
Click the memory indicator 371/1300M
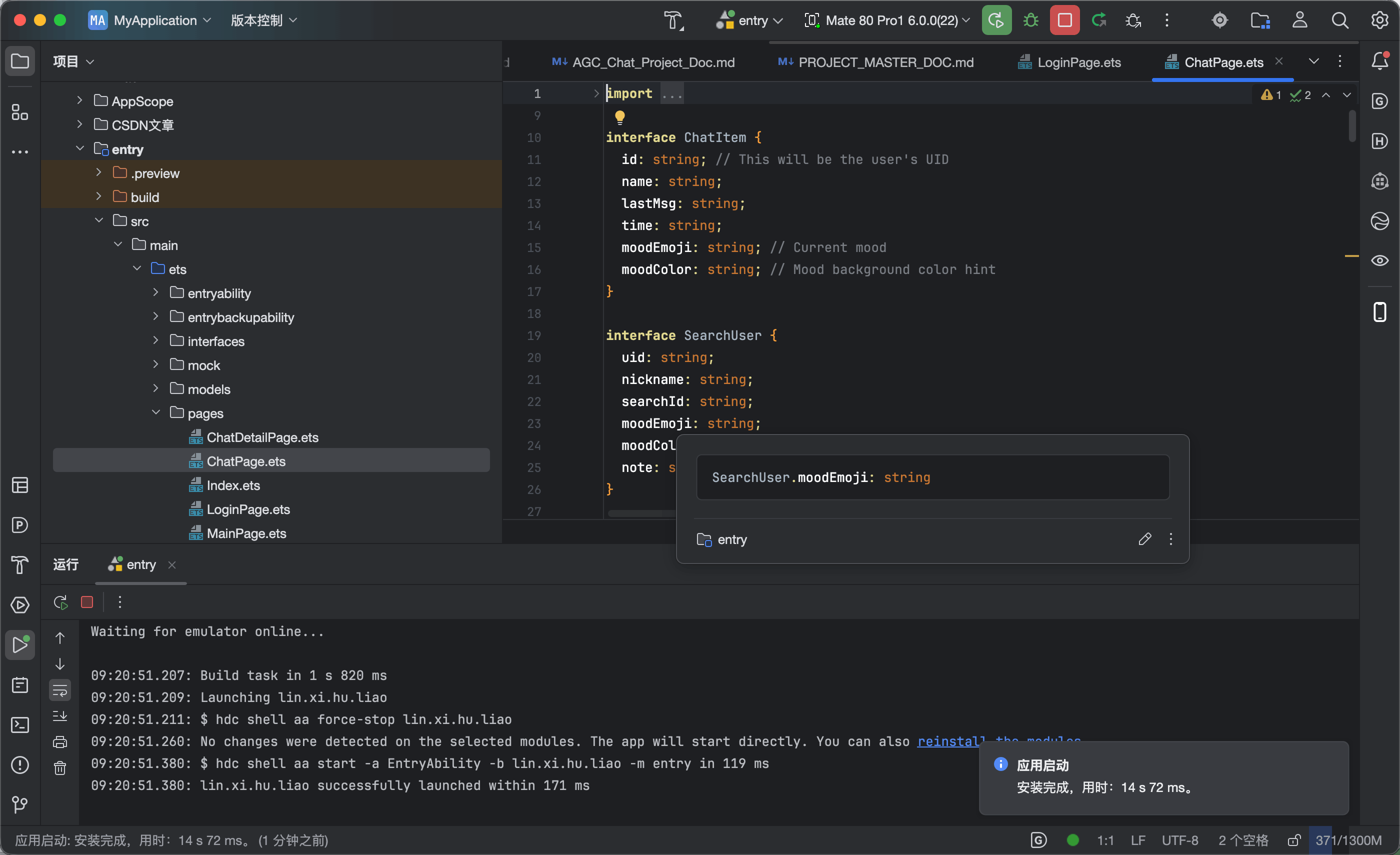[x=1348, y=840]
